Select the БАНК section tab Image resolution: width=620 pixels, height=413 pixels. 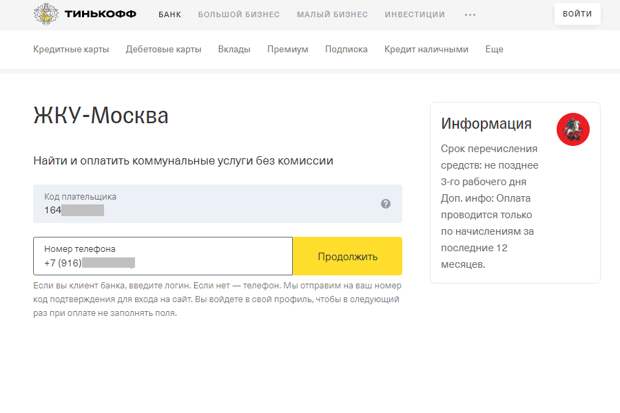tap(170, 15)
